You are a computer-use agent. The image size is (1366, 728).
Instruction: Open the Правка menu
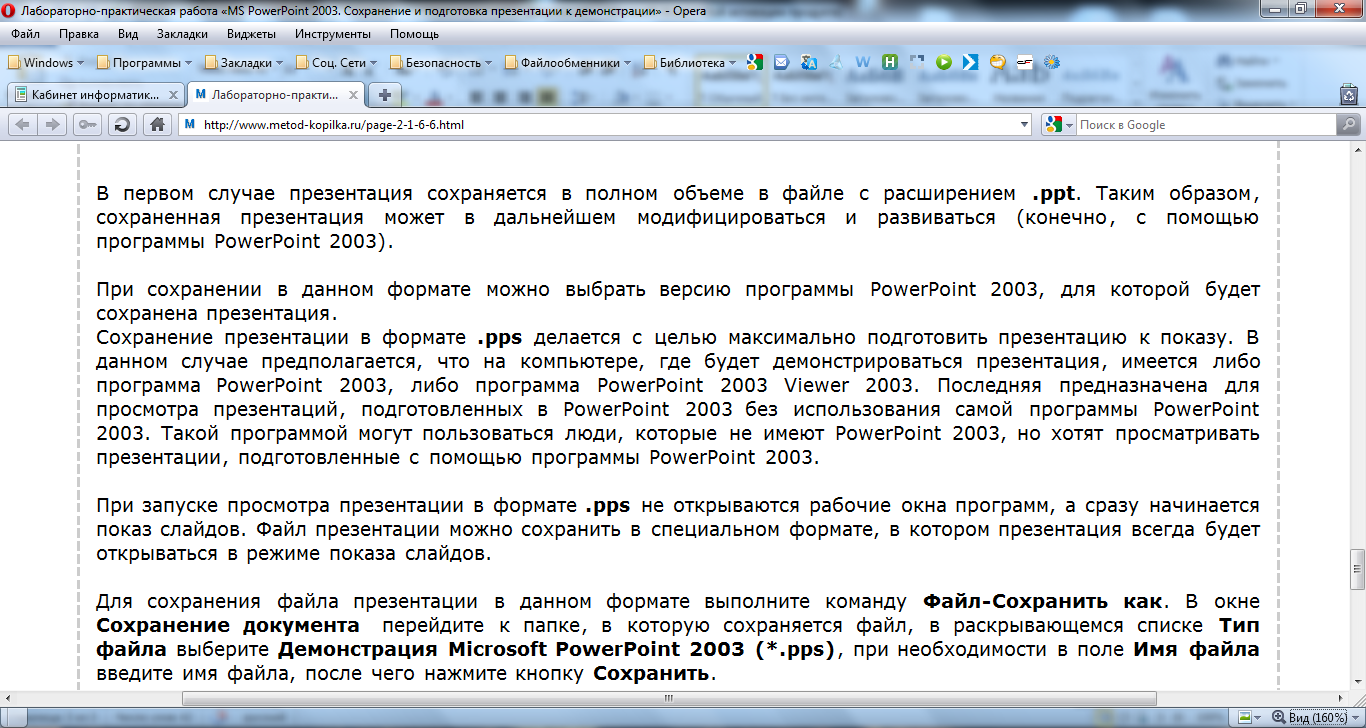tap(79, 34)
